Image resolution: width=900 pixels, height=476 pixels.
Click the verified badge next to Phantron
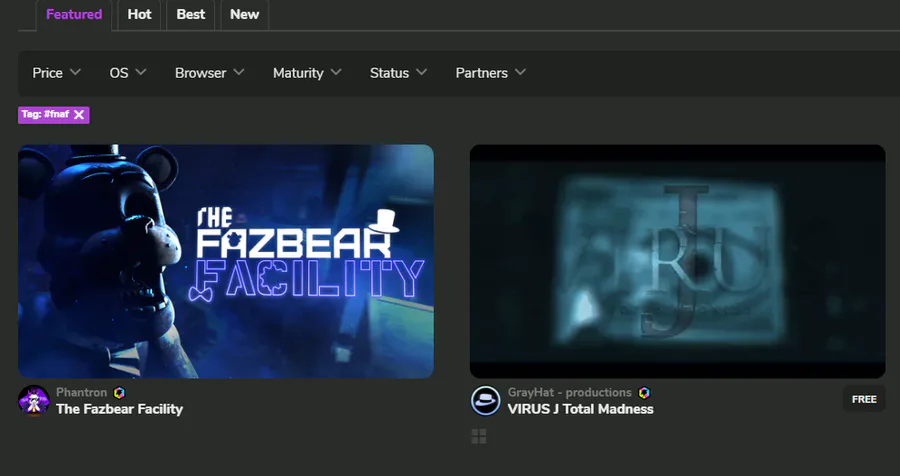point(119,393)
